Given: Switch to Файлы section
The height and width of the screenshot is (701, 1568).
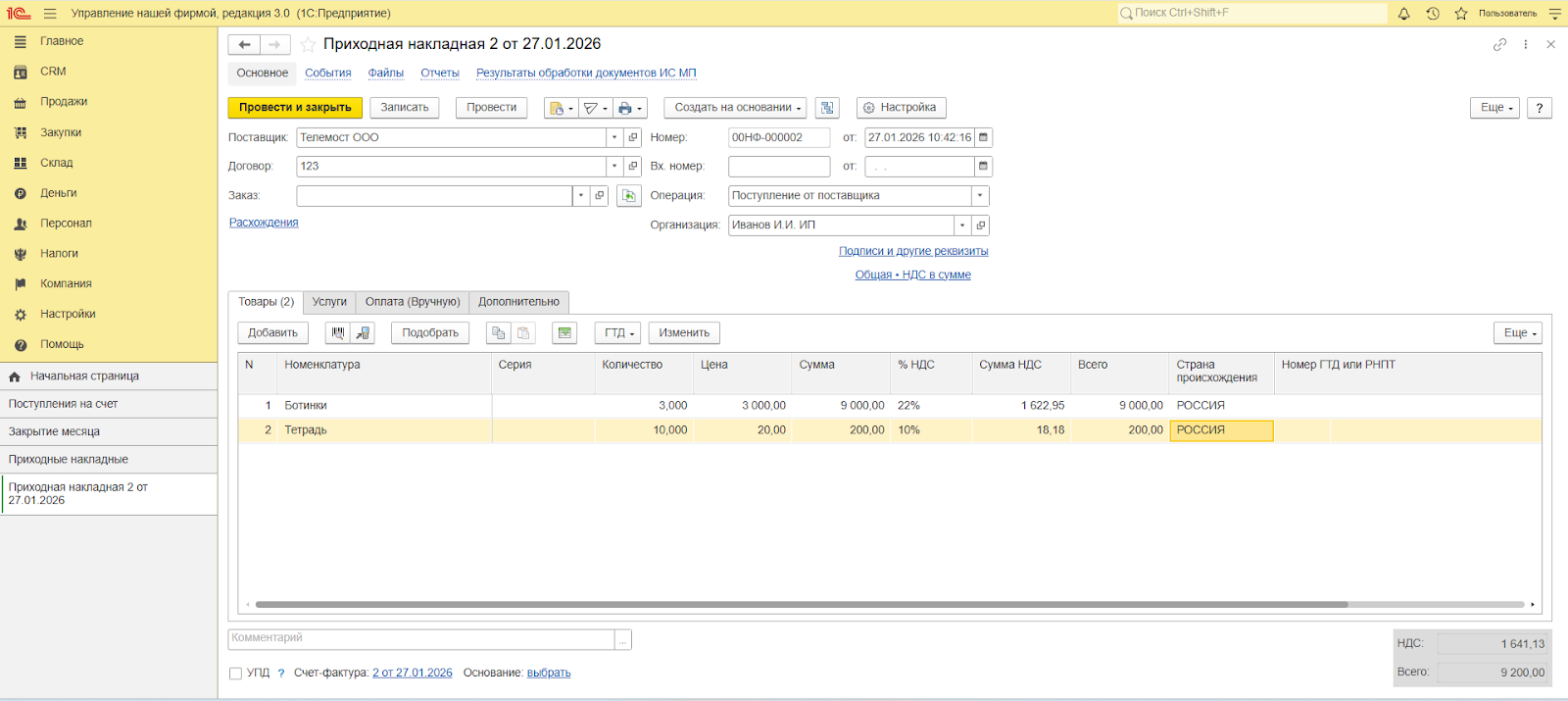Looking at the screenshot, I should pyautogui.click(x=386, y=74).
